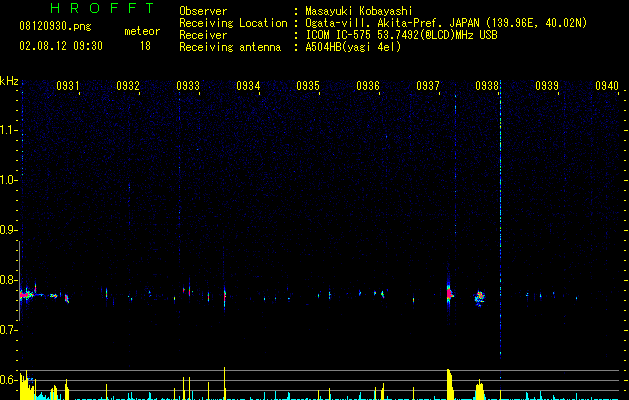This screenshot has width=629, height=400.
Task: Click the scattered echo blob before 0938
Action: [479, 298]
